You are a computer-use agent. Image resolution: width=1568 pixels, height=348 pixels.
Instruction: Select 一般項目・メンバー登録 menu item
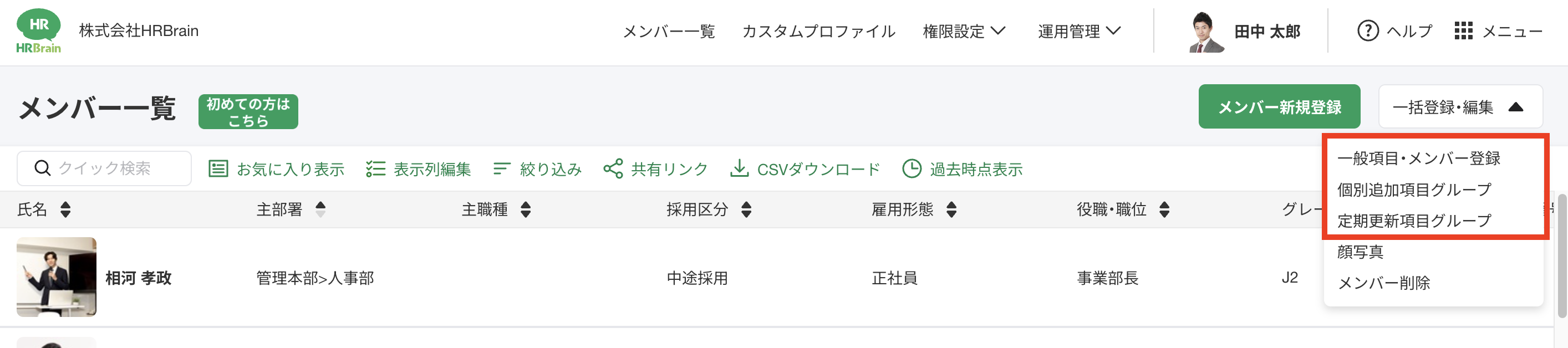tap(1418, 158)
